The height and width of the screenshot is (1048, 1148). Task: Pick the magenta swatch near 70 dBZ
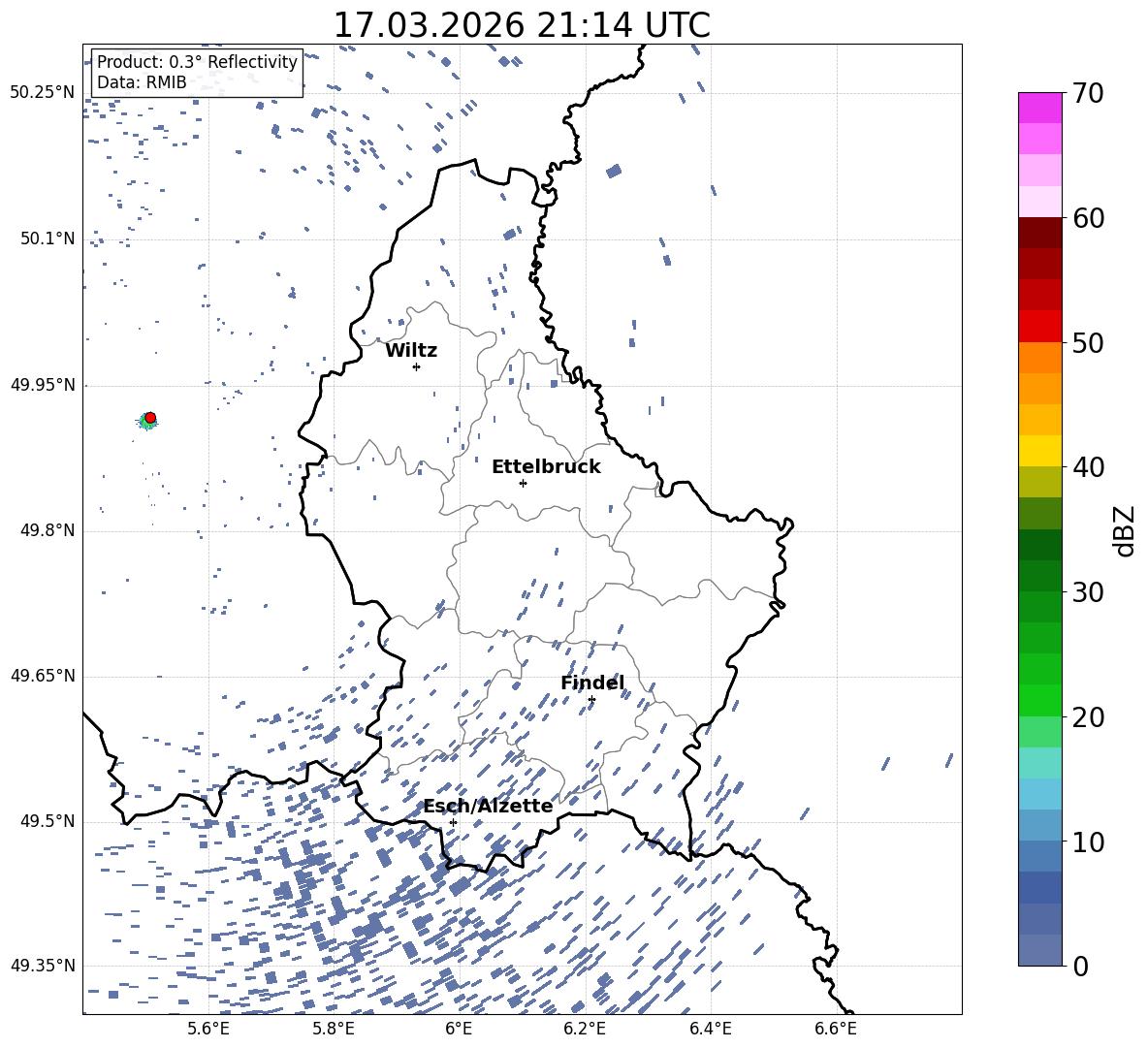pos(1040,109)
